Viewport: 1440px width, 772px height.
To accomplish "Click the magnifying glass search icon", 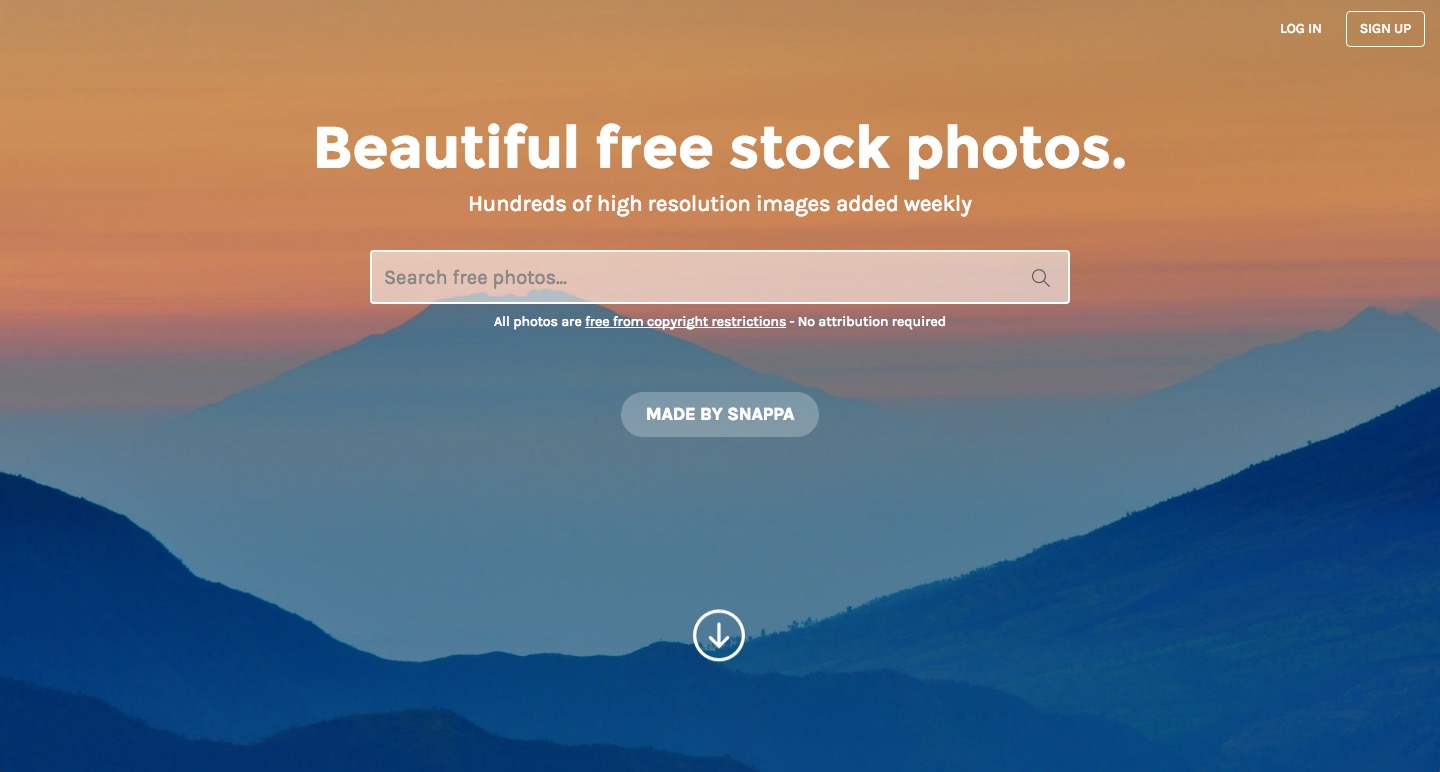I will (1041, 278).
